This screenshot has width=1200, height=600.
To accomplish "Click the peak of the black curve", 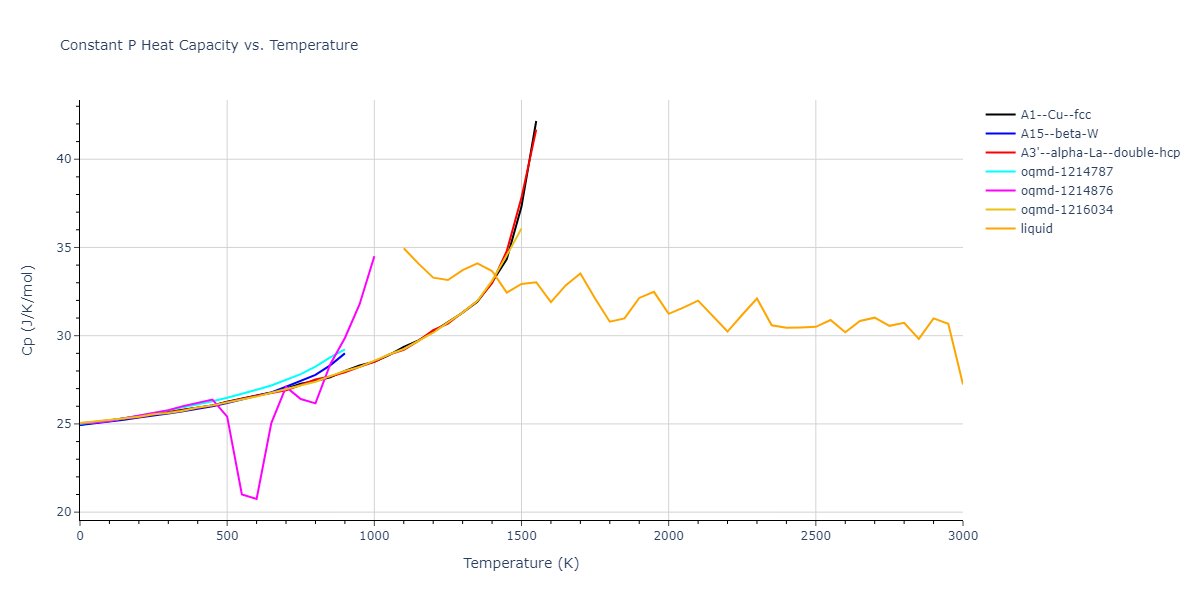I will [x=536, y=122].
